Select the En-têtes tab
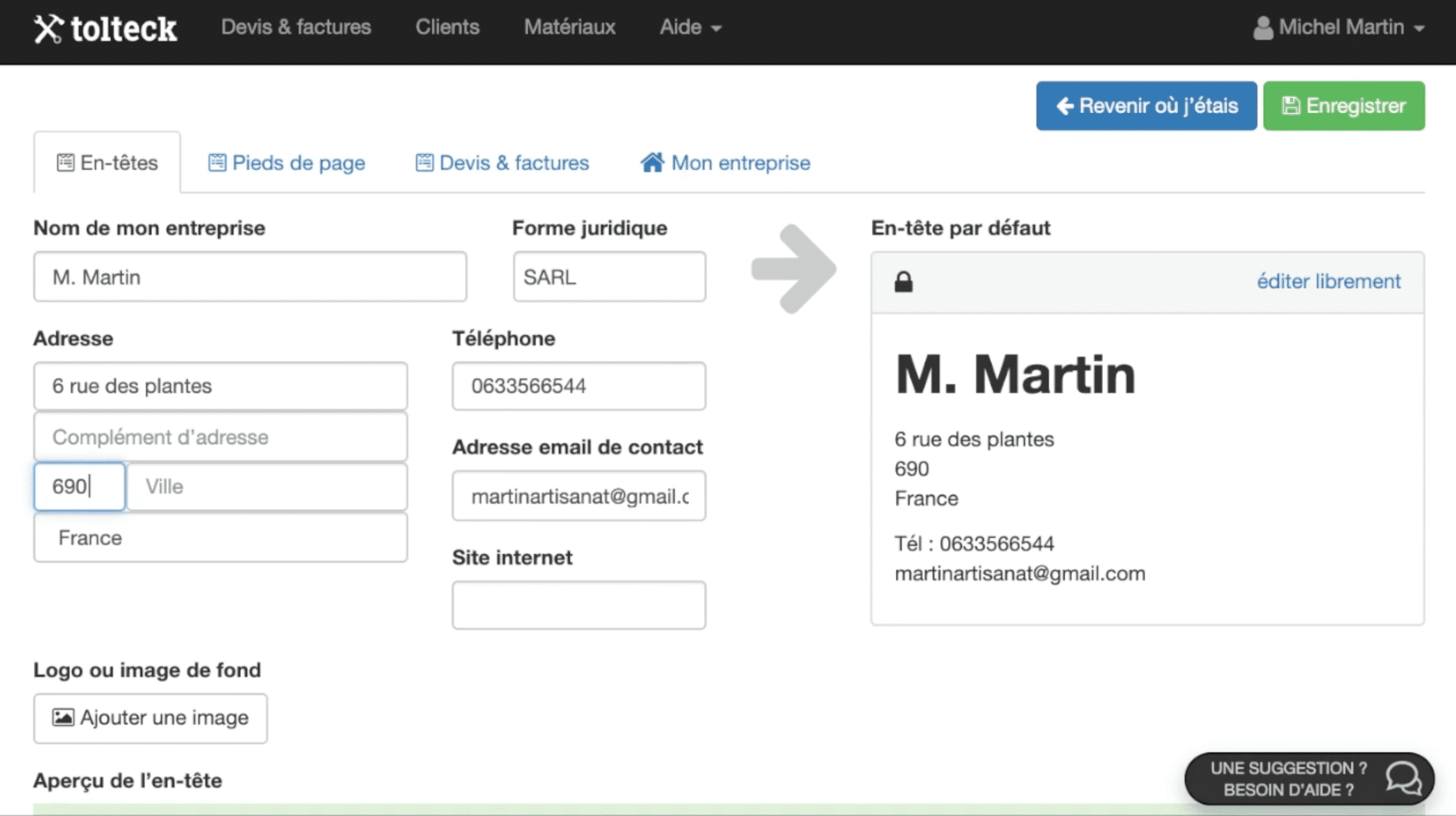The image size is (1456, 816). (107, 163)
